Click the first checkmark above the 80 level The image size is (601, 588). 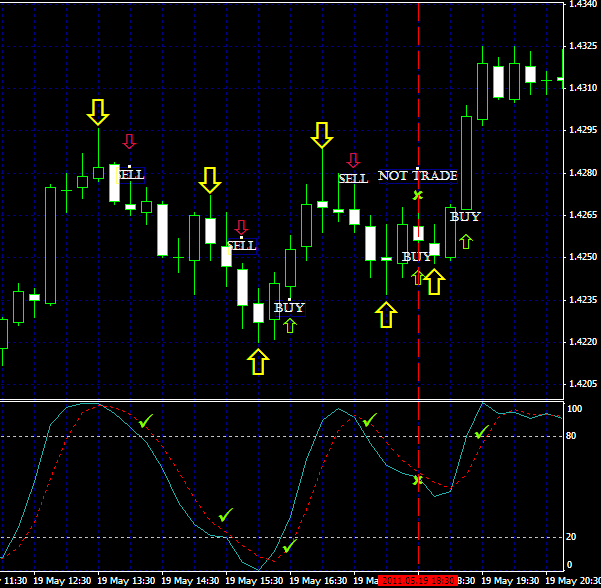[x=146, y=421]
